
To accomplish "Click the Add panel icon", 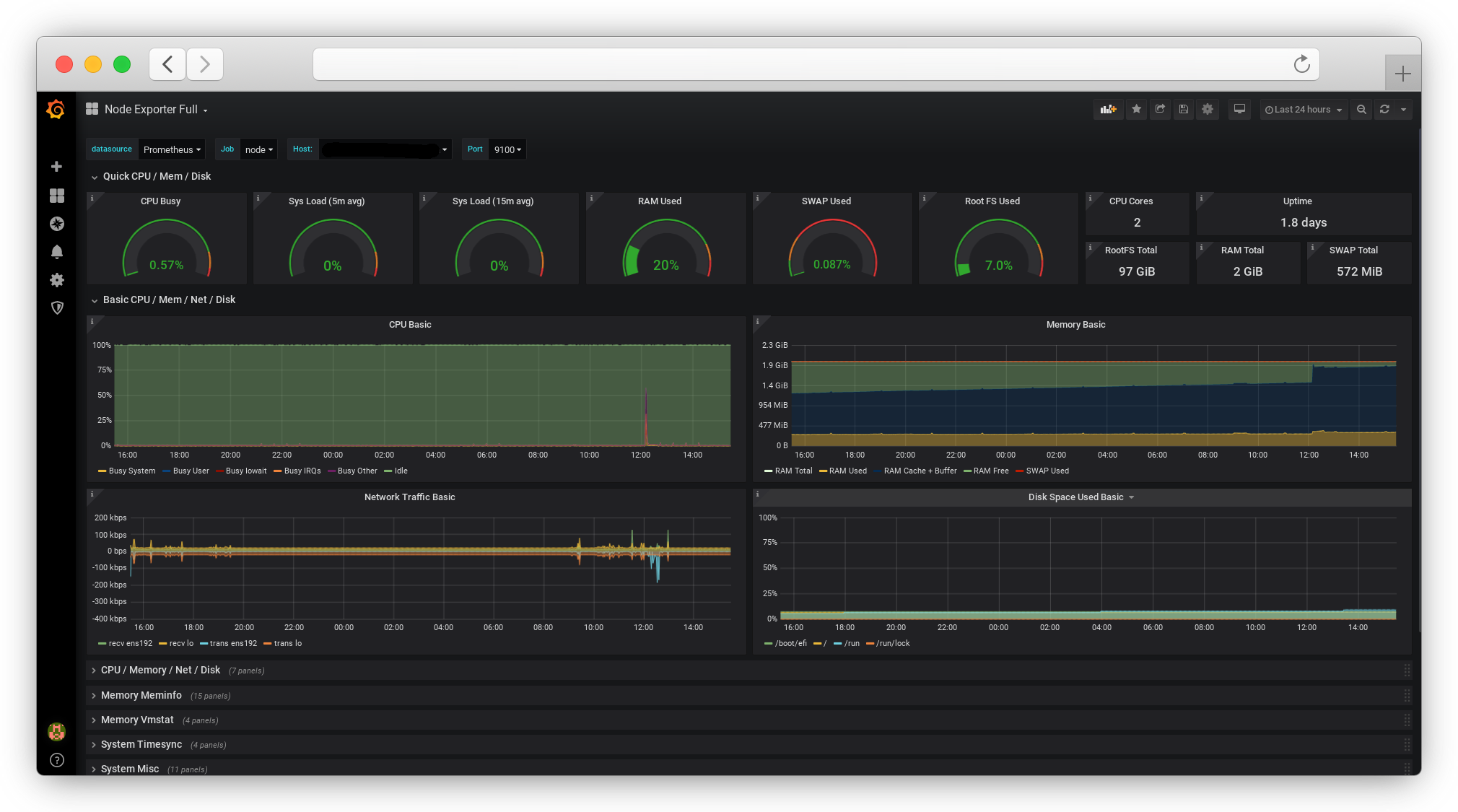I will pyautogui.click(x=1109, y=109).
